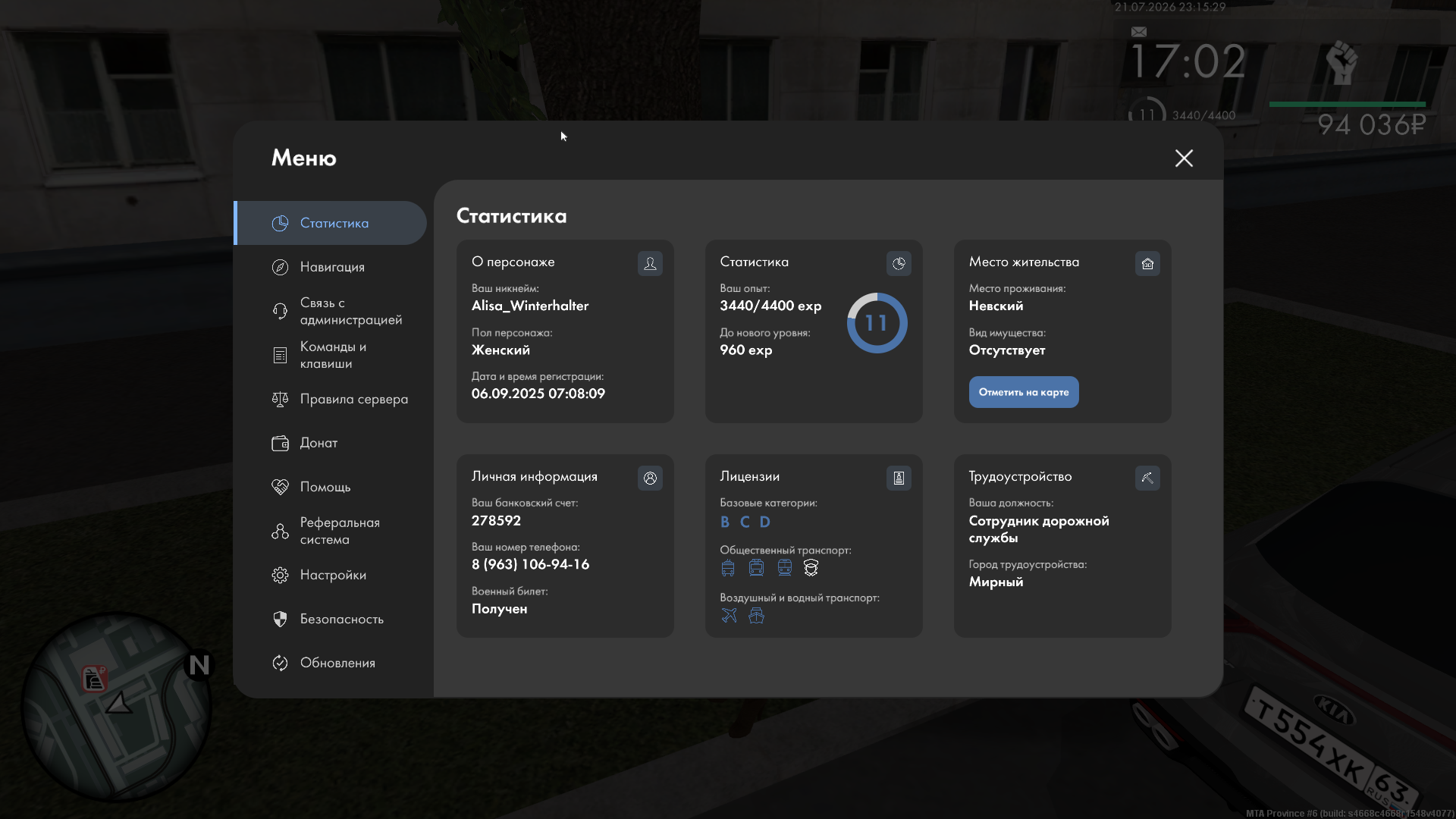Click the category D license letter
Viewport: 1456px width, 819px height.
click(765, 522)
